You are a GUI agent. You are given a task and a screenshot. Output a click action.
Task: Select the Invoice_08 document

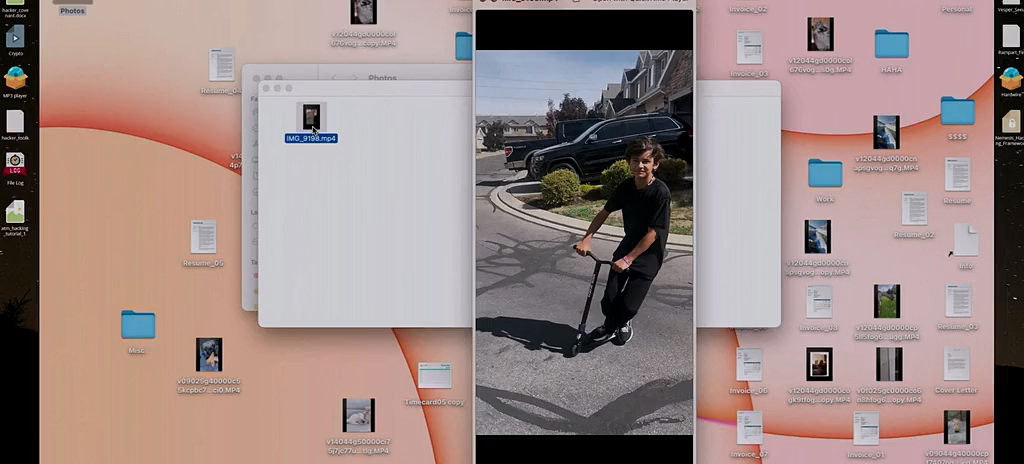click(x=818, y=301)
